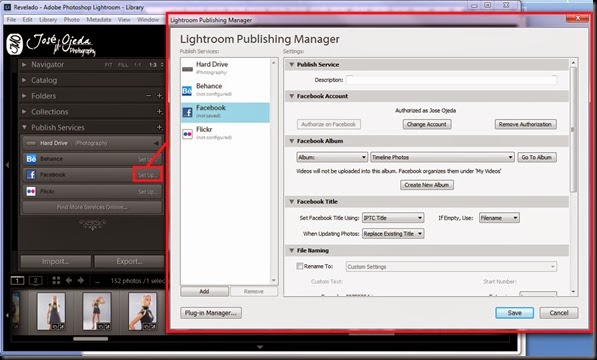Expand the Catalog panel
The image size is (597, 360).
point(24,80)
